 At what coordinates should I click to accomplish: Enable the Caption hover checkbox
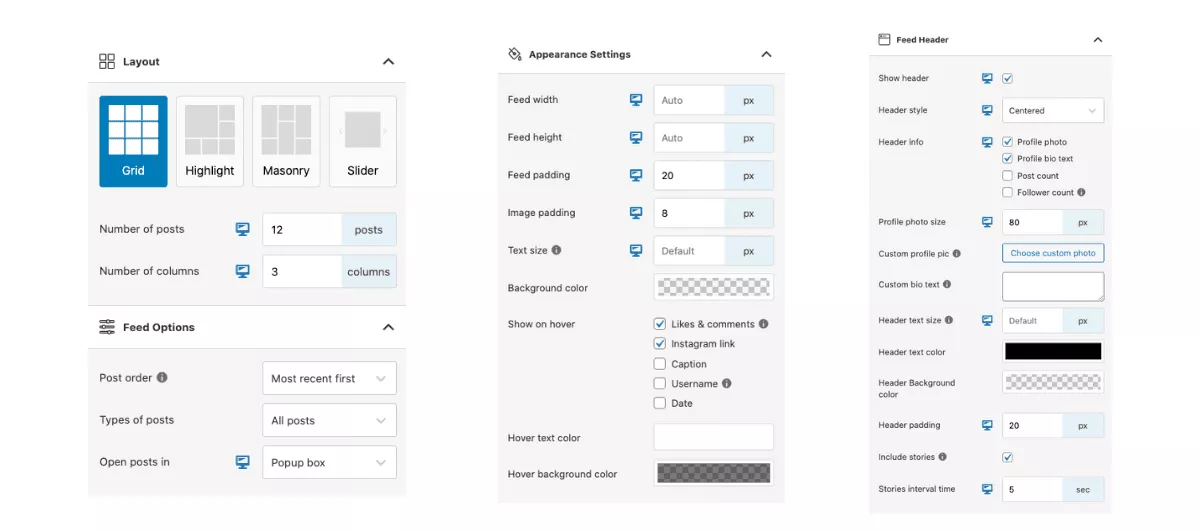tap(660, 364)
